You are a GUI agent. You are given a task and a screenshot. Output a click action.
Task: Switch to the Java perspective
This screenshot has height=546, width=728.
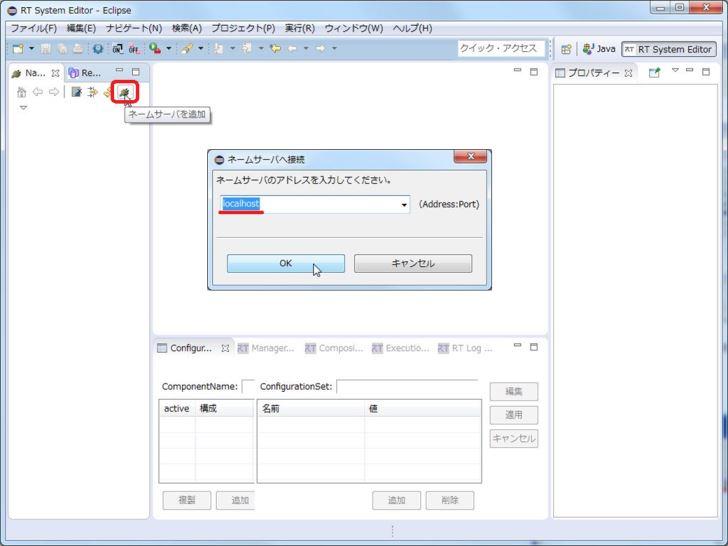point(599,49)
